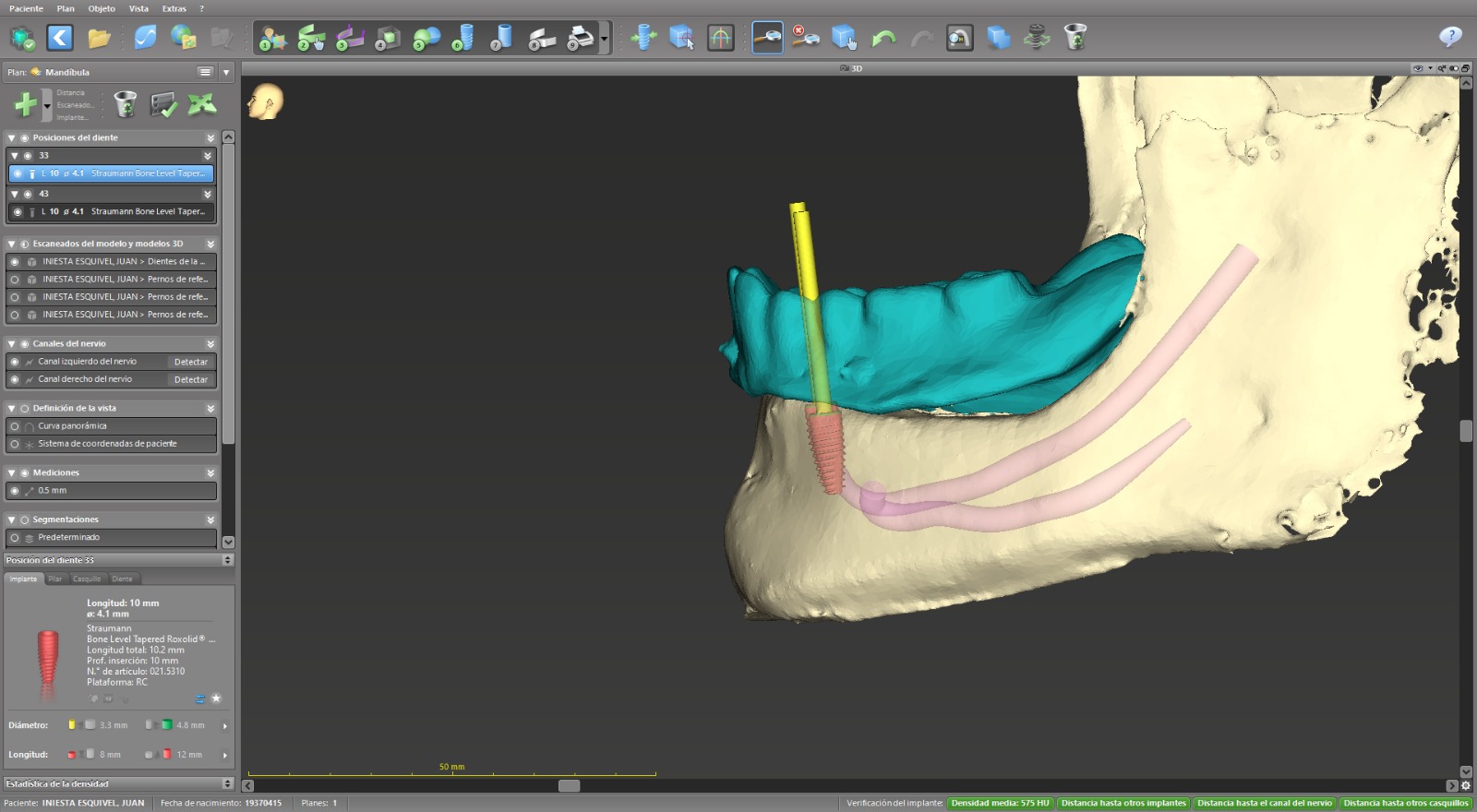Viewport: 1477px width, 812px height.
Task: Toggle visibility of Sistema de coordenadas de paciente
Action: (x=15, y=444)
